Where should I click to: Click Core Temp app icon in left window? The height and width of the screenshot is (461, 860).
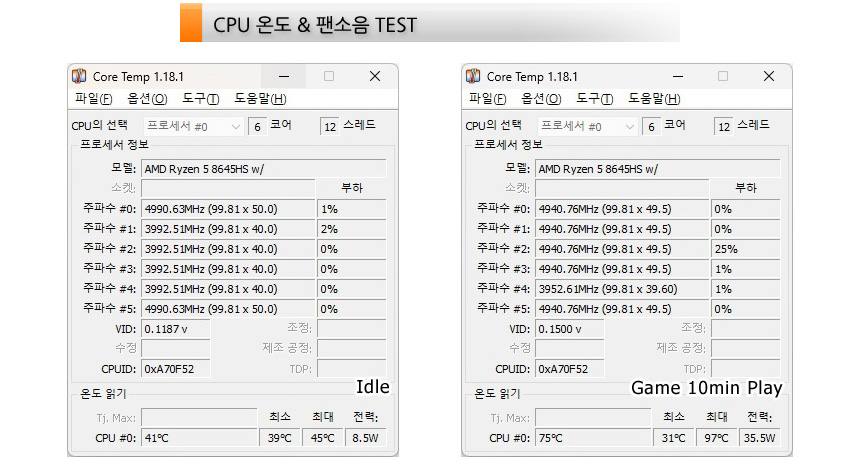pos(80,77)
